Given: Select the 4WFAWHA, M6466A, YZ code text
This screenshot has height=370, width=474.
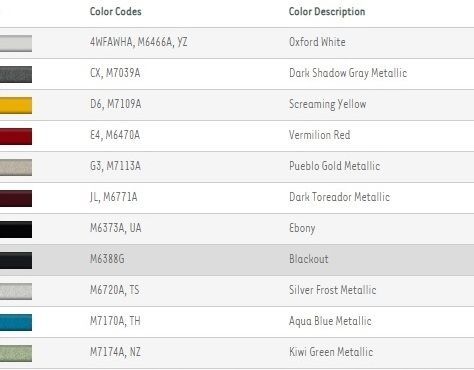Looking at the screenshot, I should (x=139, y=42).
